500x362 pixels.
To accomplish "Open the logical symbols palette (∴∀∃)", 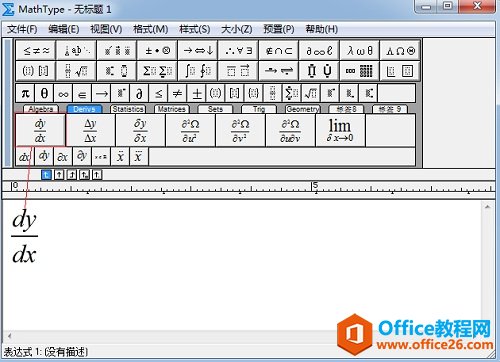I will 239,50.
